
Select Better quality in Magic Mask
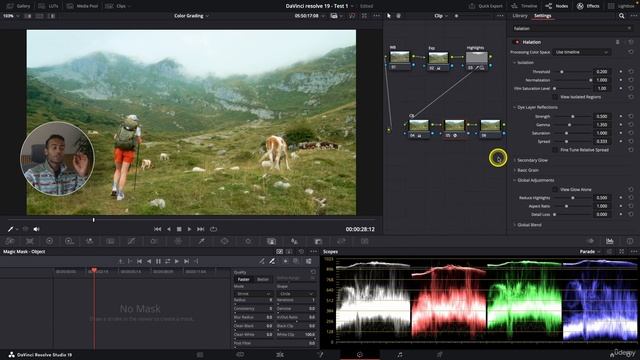(x=263, y=280)
